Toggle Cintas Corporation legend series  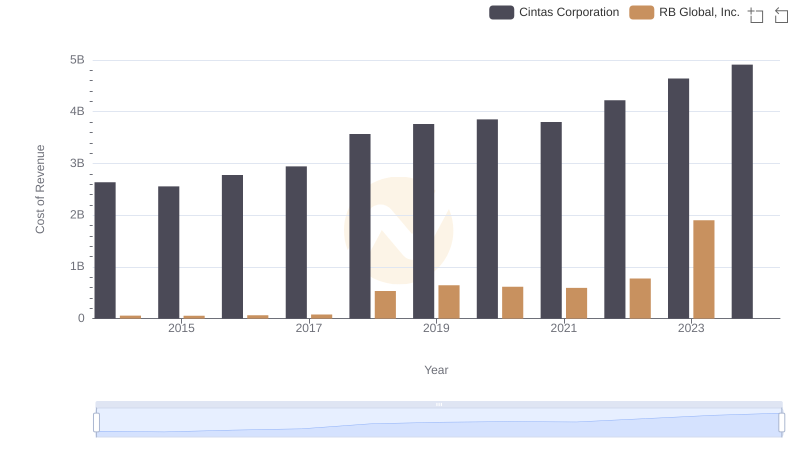[554, 12]
